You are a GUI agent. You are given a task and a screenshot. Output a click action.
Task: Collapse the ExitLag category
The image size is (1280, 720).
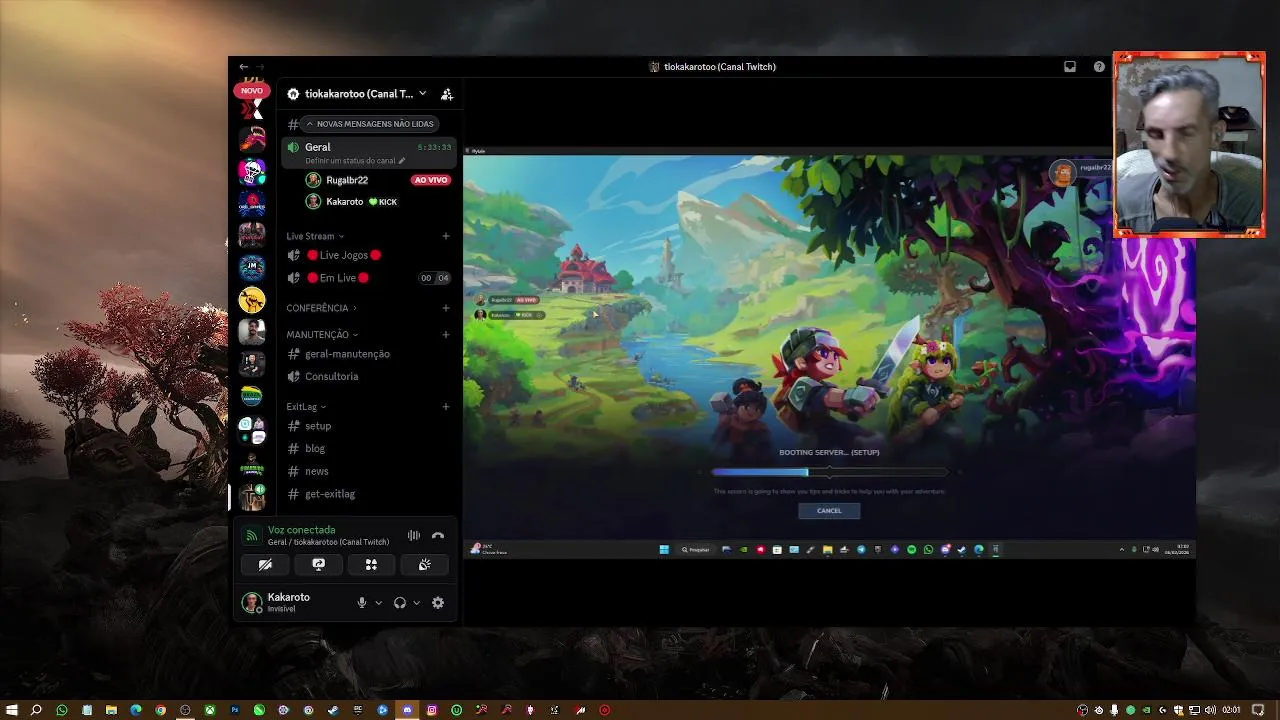306,407
